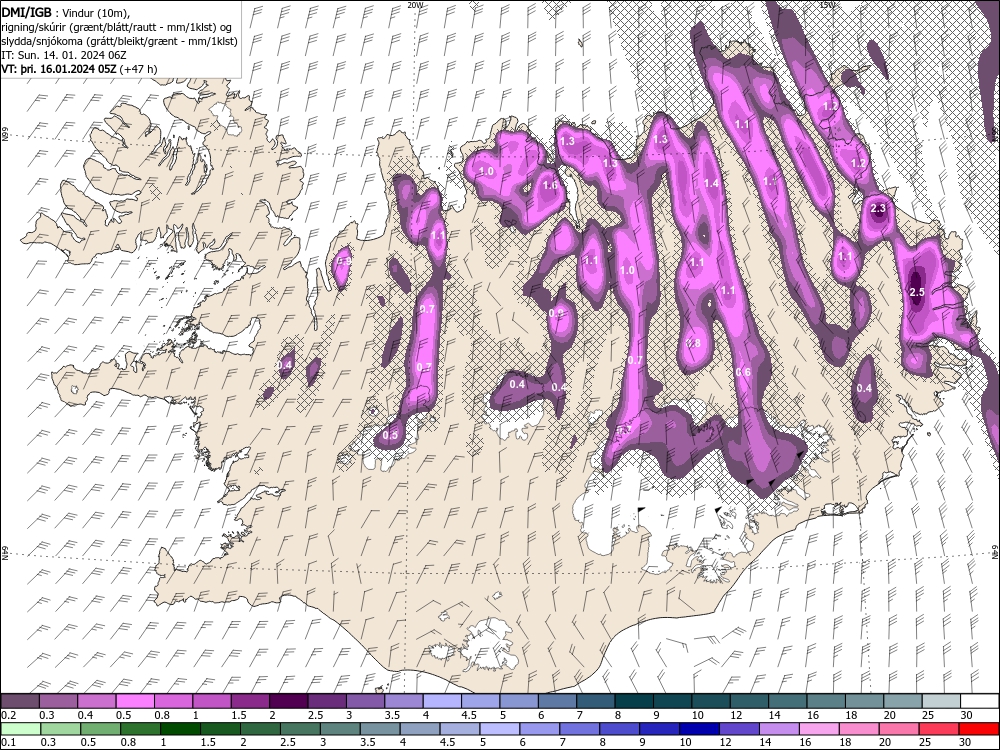The image size is (1000, 750).
Task: Click the '12' label under the snow scale
Action: click(736, 716)
